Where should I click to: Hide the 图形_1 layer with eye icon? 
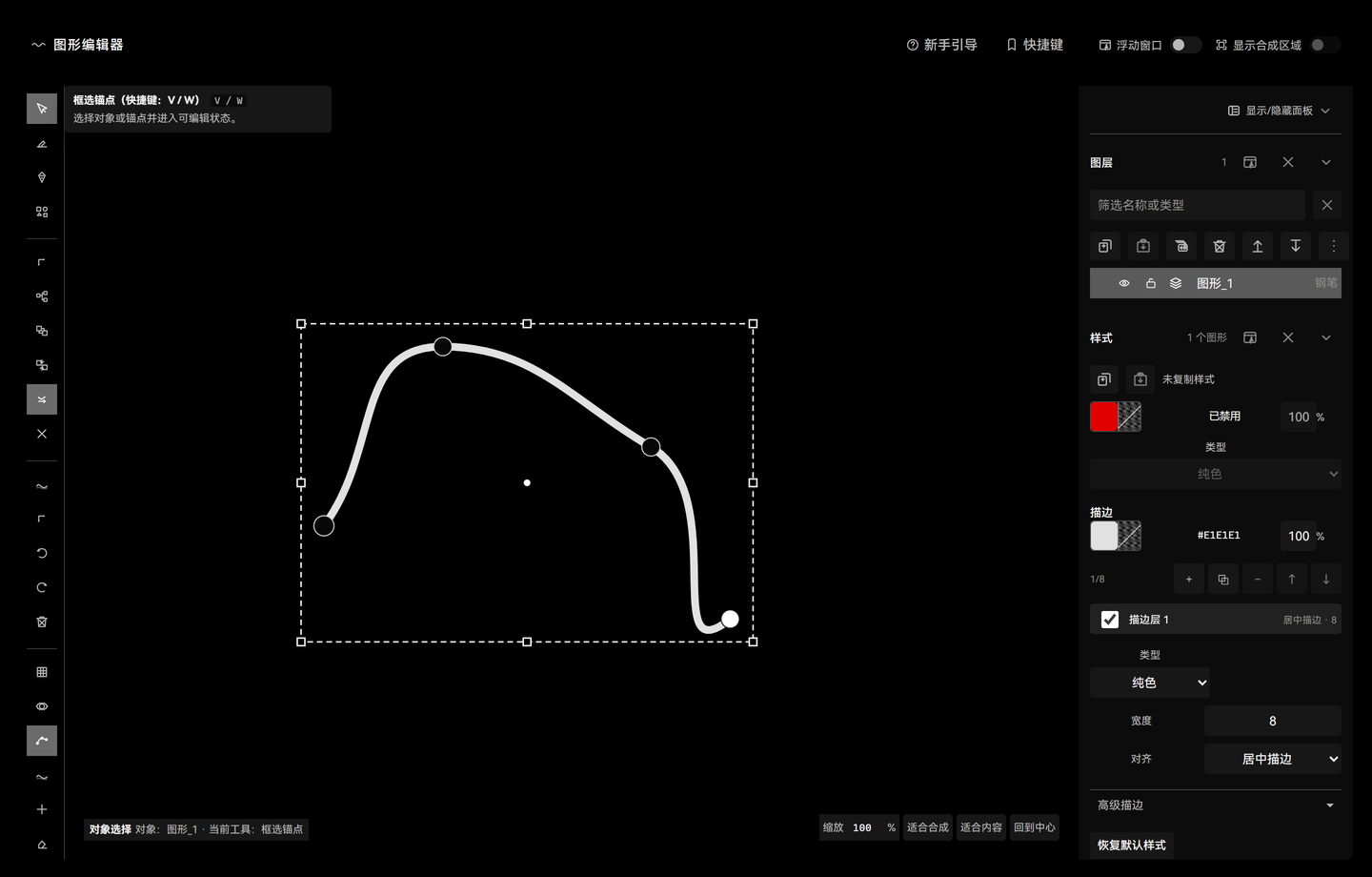[1124, 283]
